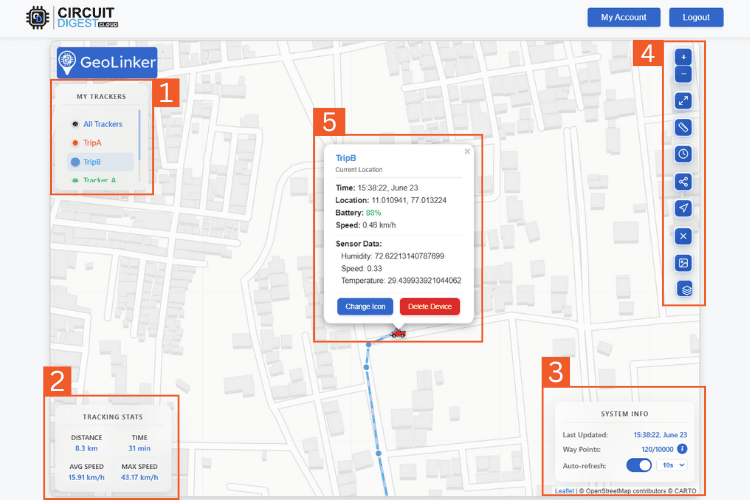Click the map image export icon
This screenshot has height=500, width=750.
click(683, 263)
